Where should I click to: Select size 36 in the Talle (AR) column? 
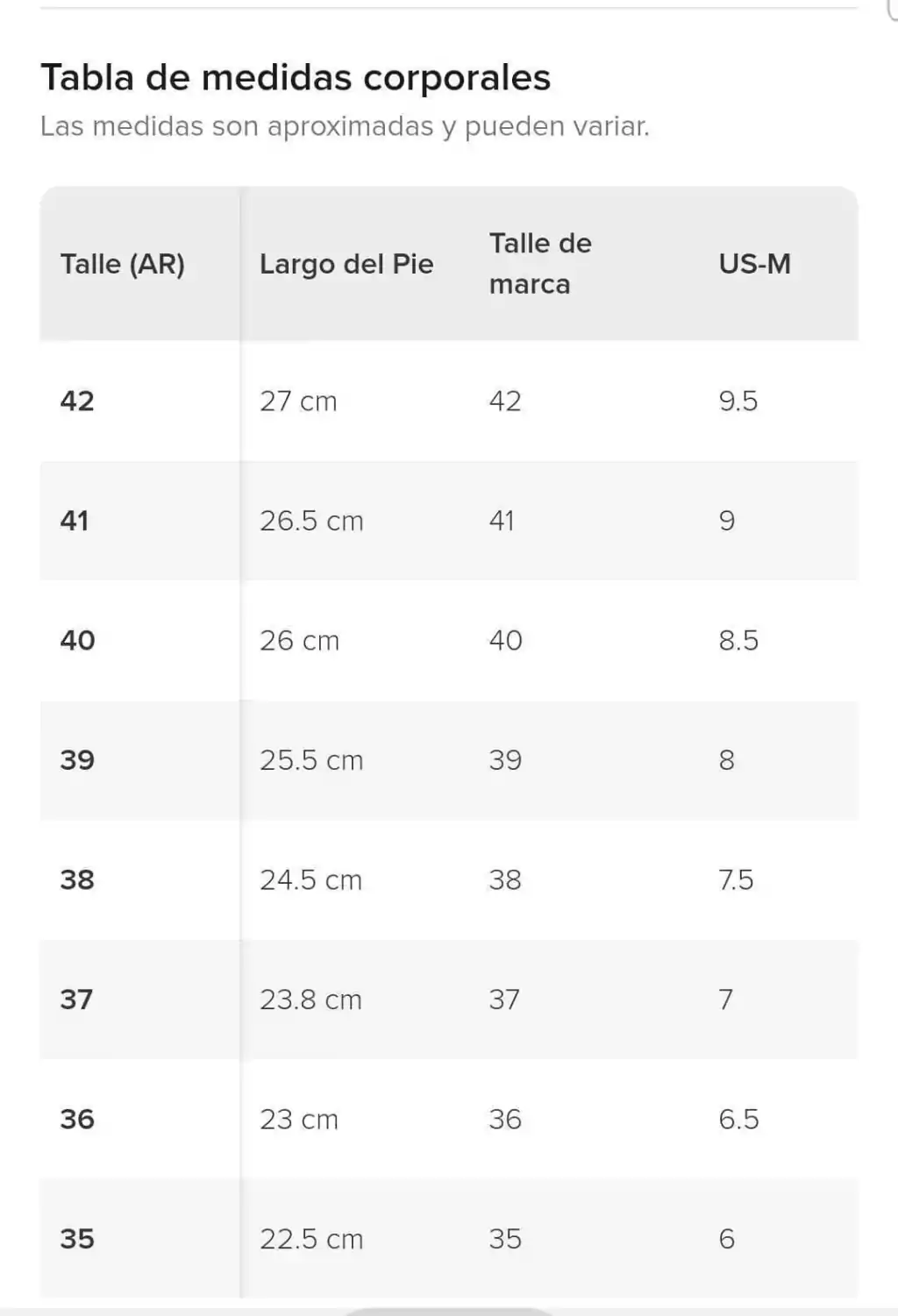pos(77,1119)
